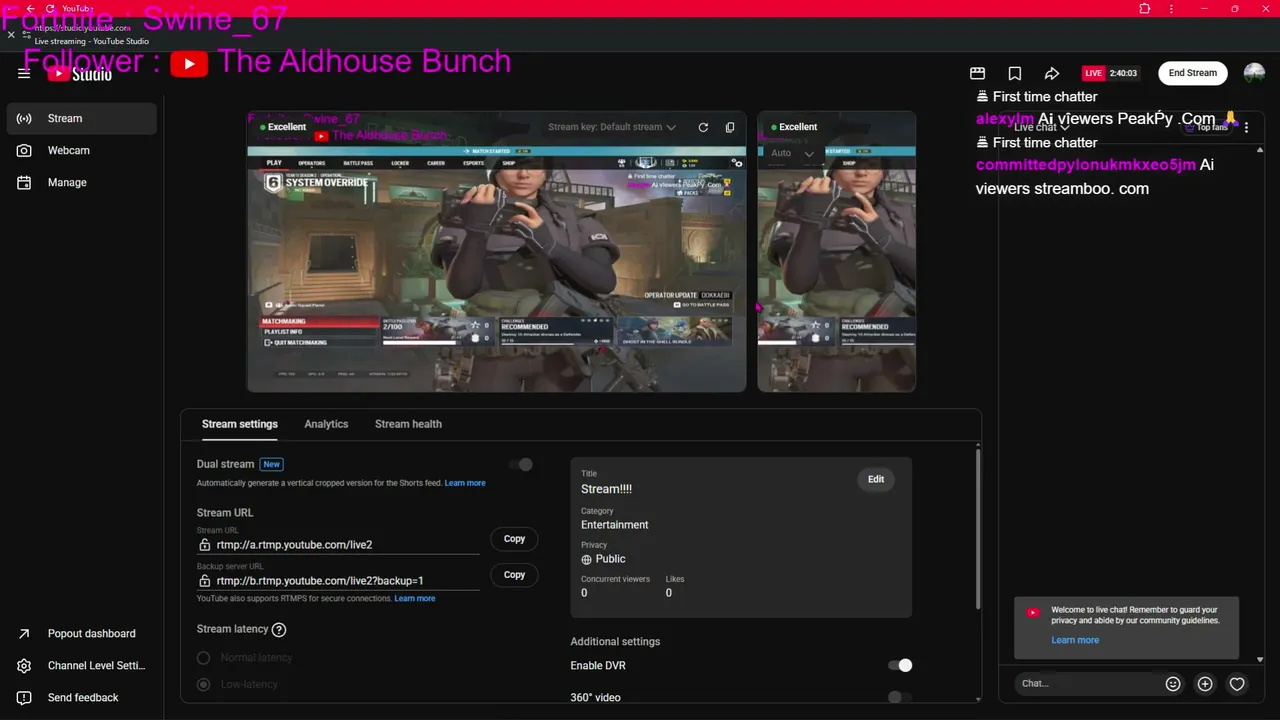Switch to the Stream settings tab
1280x720 pixels.
pos(240,424)
